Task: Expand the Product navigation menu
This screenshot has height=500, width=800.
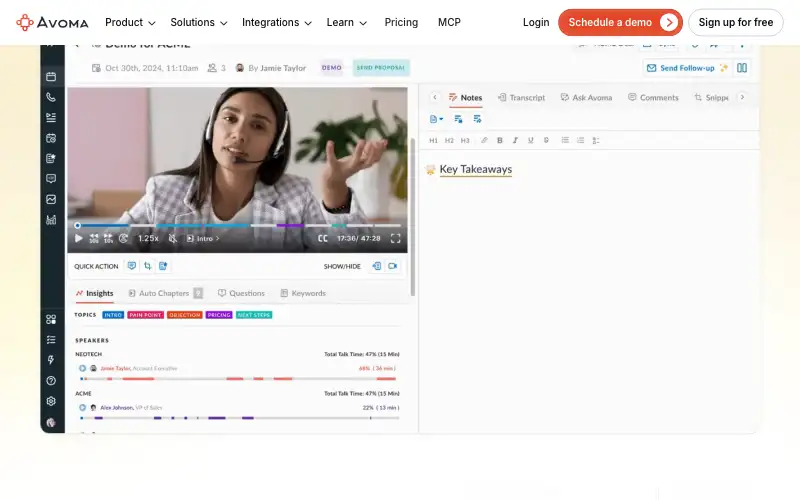Action: [130, 22]
